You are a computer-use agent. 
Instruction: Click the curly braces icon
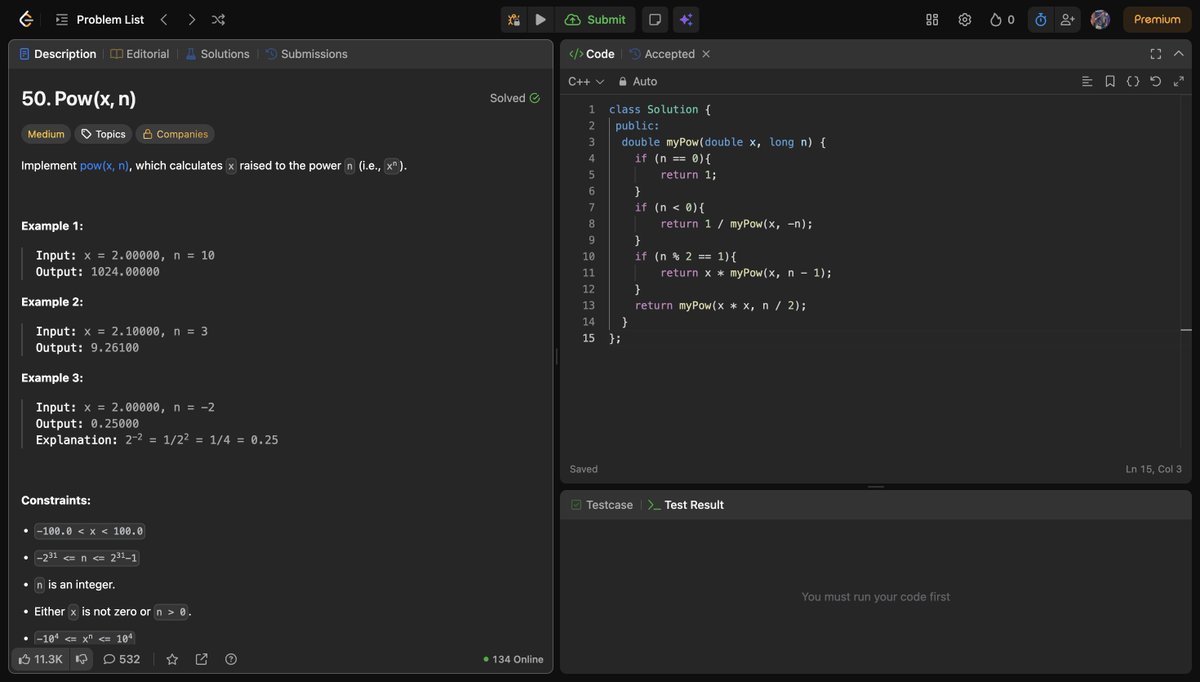[1133, 81]
